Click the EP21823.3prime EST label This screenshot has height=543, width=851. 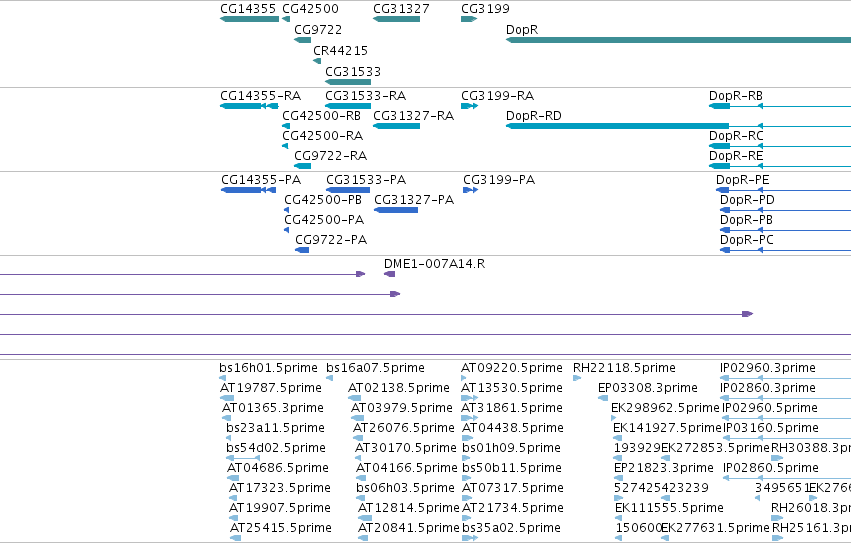pyautogui.click(x=663, y=469)
